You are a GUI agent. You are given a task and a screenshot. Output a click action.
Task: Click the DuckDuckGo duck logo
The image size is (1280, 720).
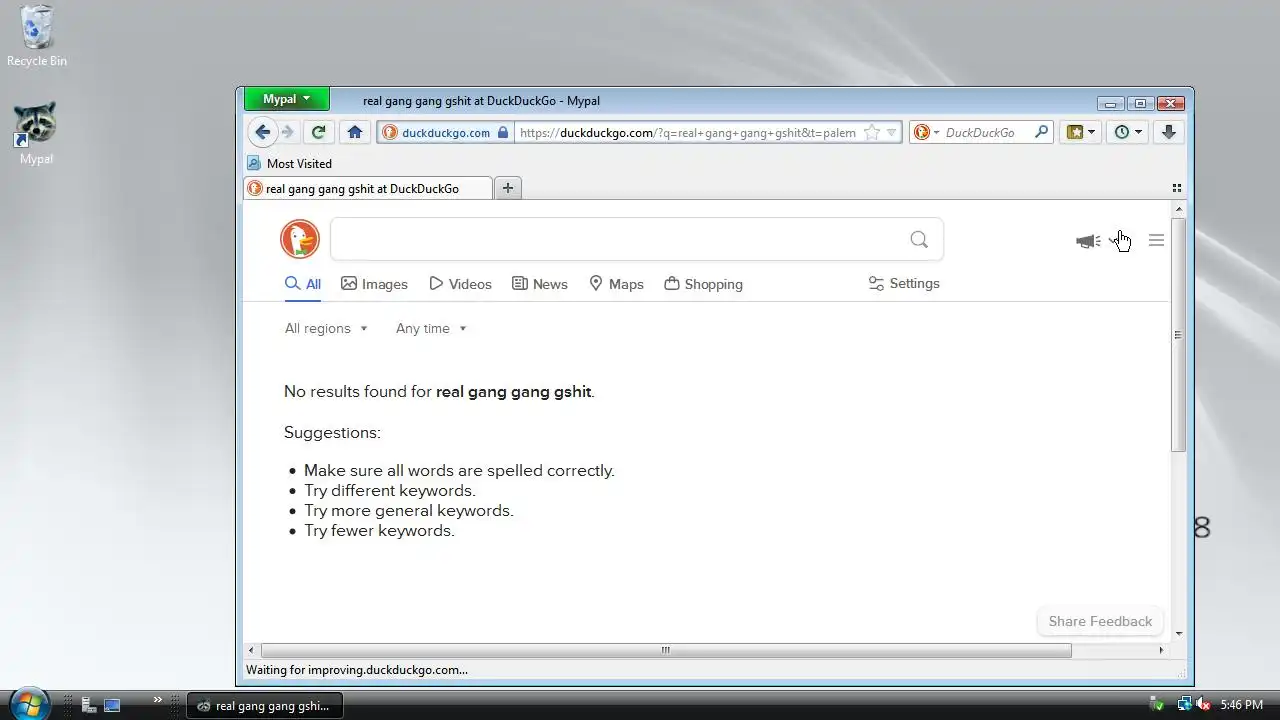coord(300,239)
